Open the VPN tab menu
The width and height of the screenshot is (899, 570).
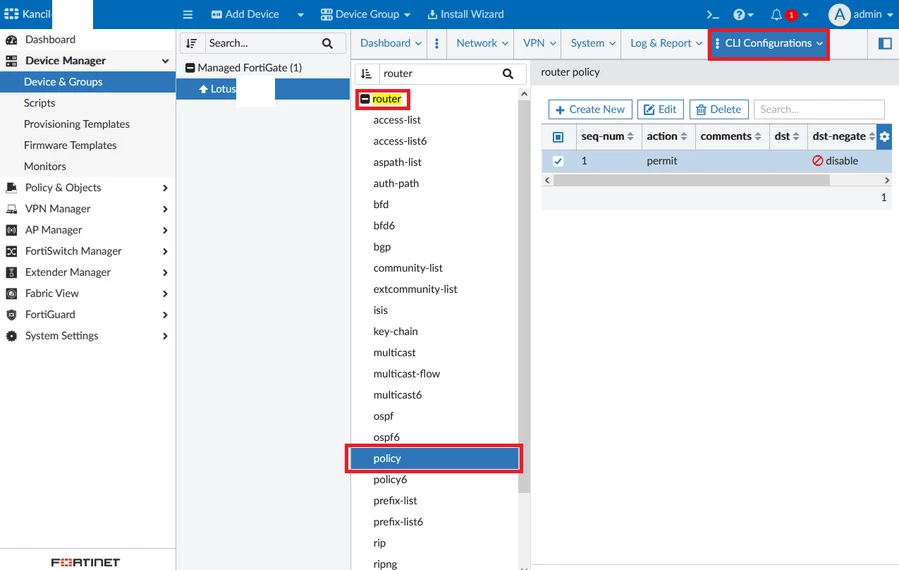[540, 43]
